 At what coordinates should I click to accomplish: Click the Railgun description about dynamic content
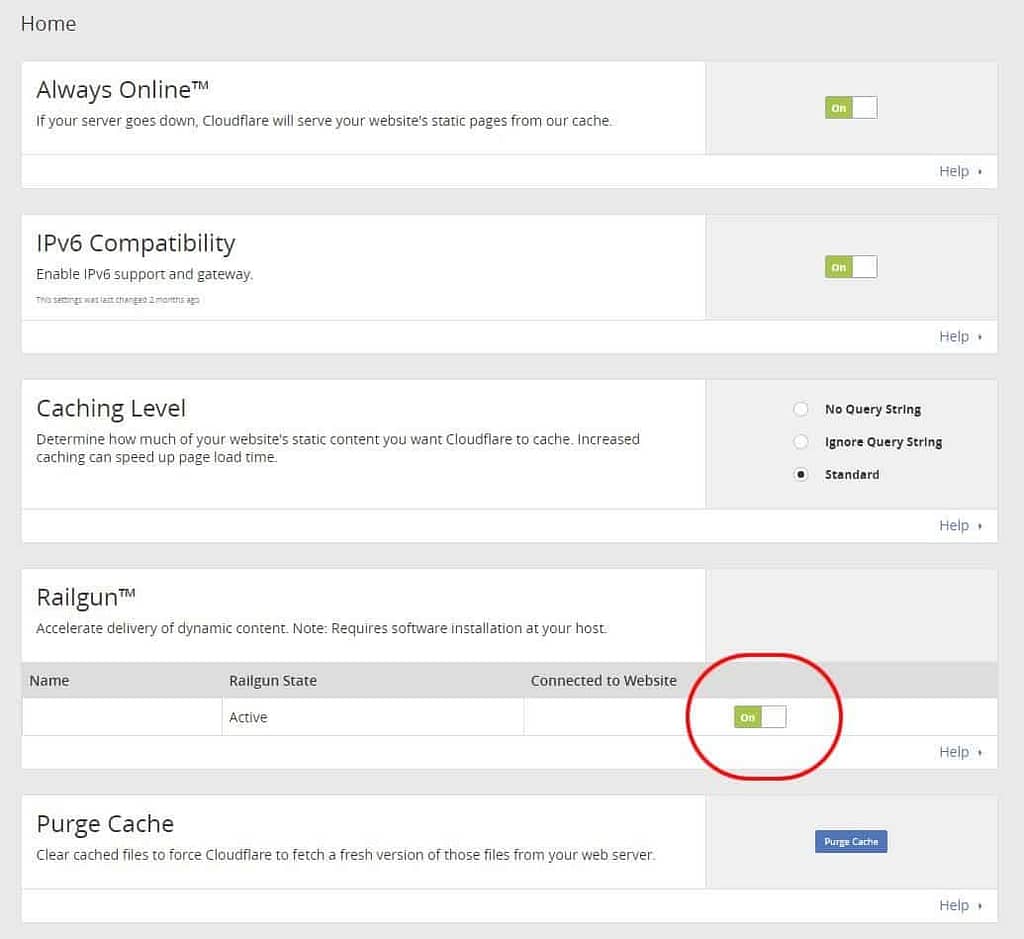point(321,628)
